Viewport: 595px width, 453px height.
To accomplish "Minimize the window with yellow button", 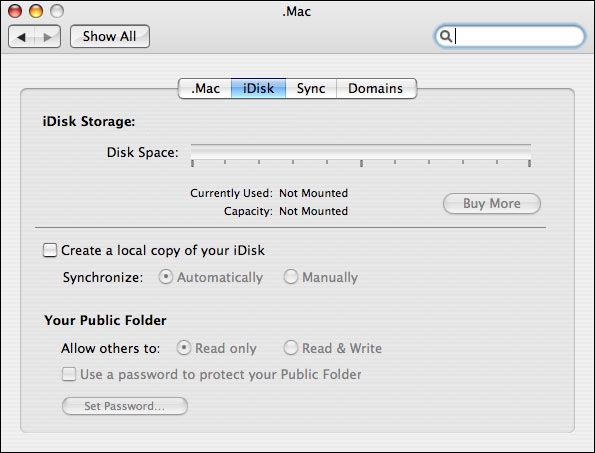I will click(36, 11).
